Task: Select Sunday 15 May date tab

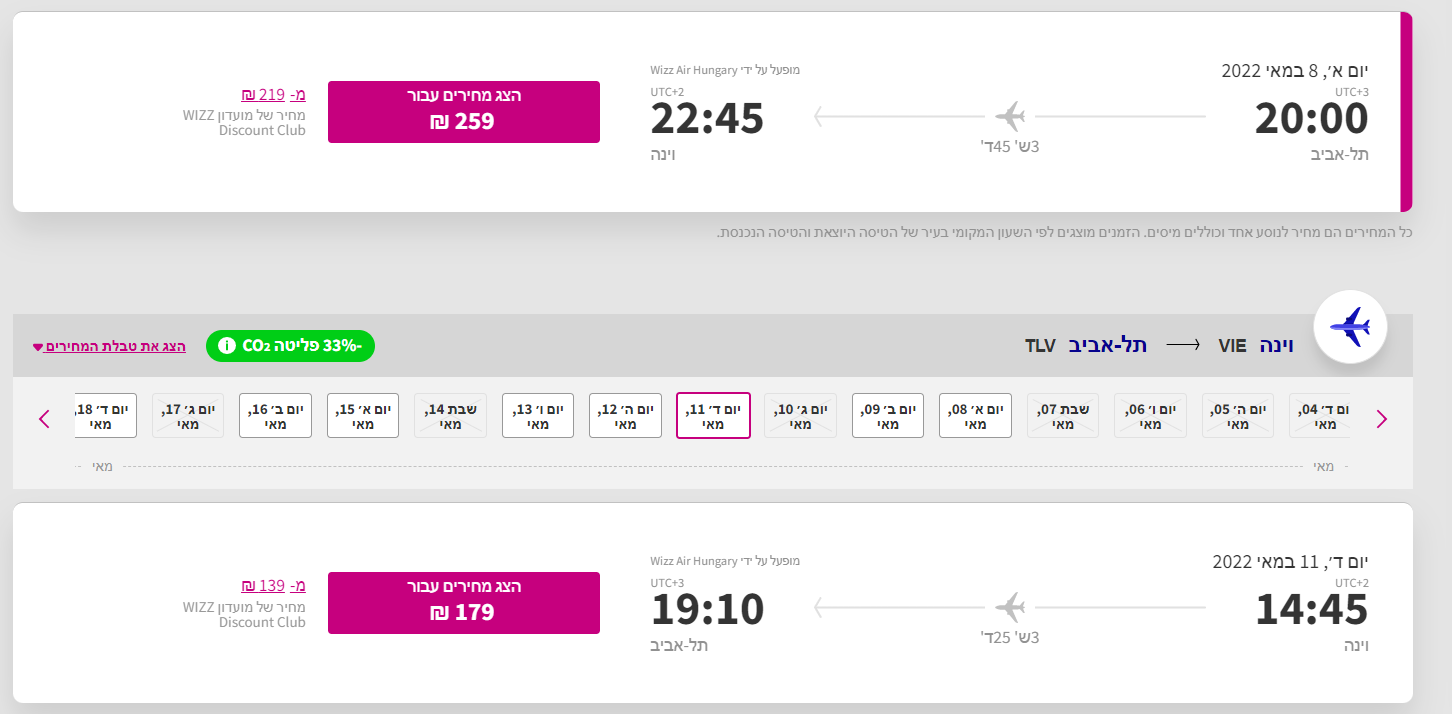Action: 363,416
